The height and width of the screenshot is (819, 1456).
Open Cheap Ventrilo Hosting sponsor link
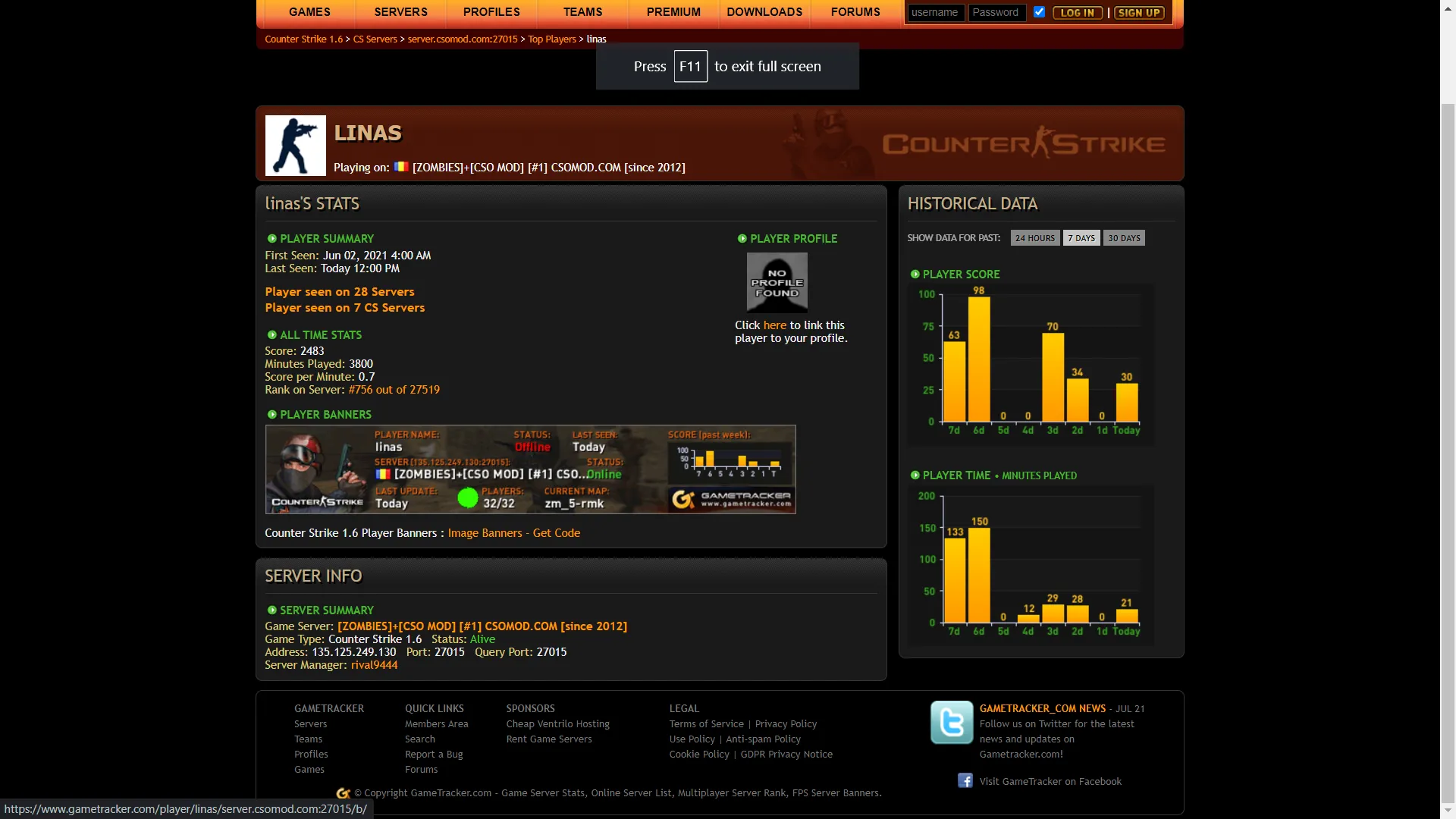coord(558,724)
